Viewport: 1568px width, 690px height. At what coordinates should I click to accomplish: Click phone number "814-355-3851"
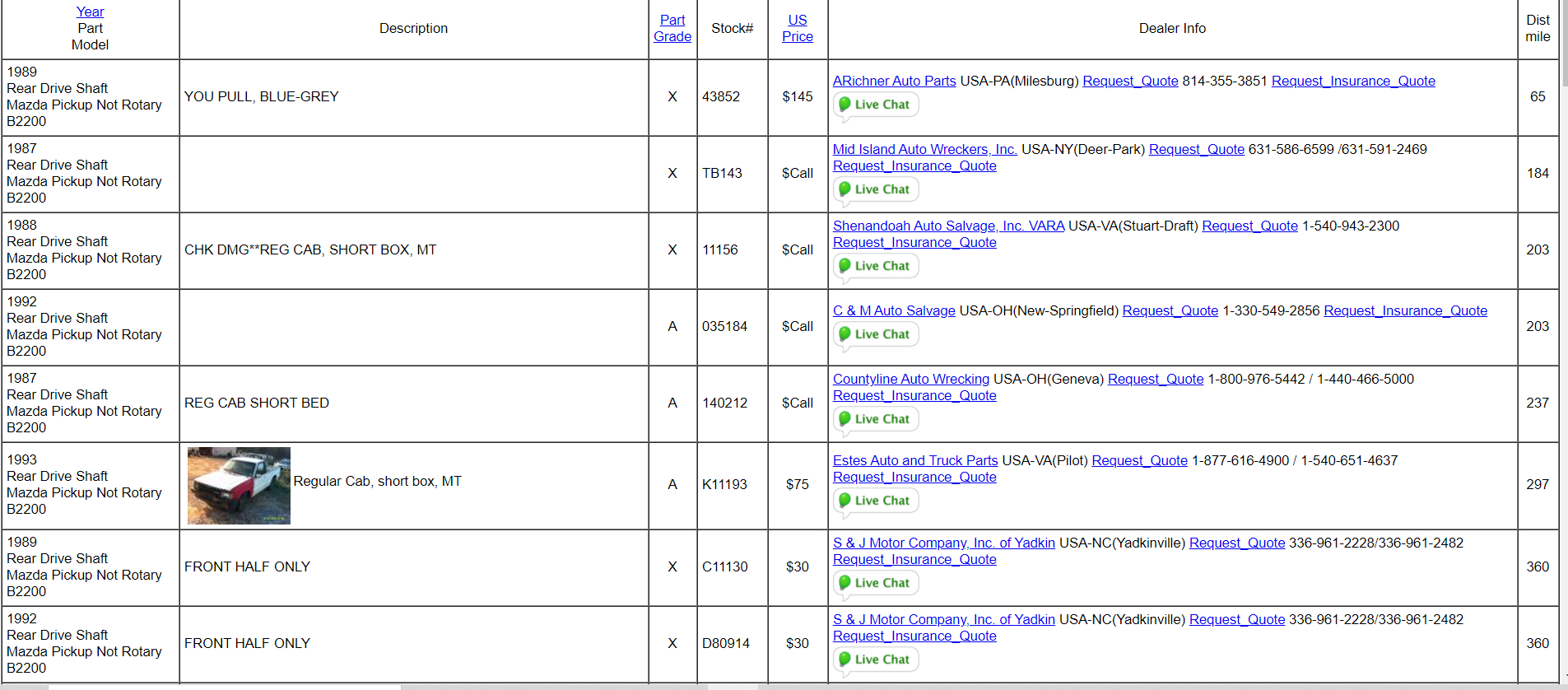click(1225, 81)
